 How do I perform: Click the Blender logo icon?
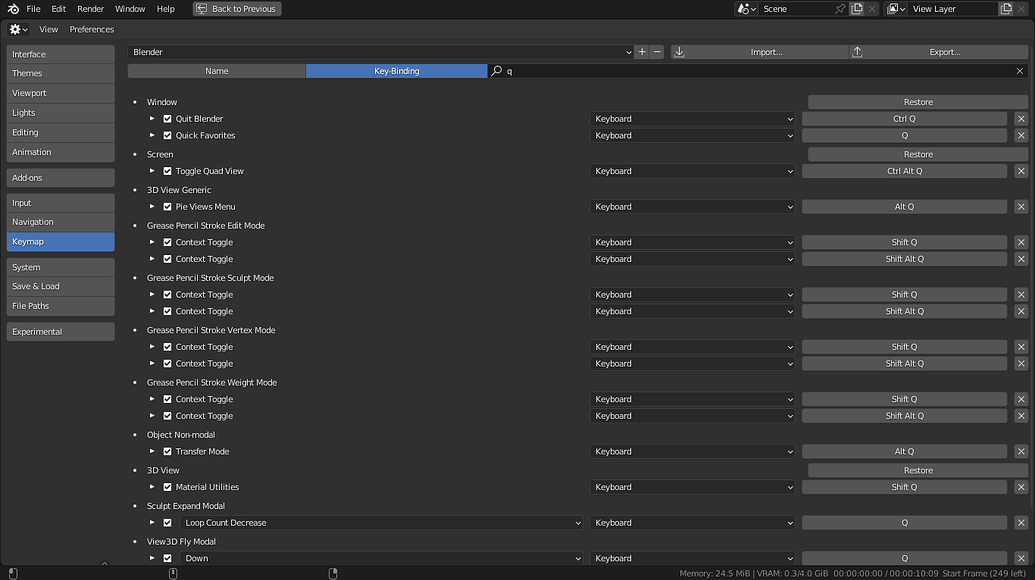(13, 9)
